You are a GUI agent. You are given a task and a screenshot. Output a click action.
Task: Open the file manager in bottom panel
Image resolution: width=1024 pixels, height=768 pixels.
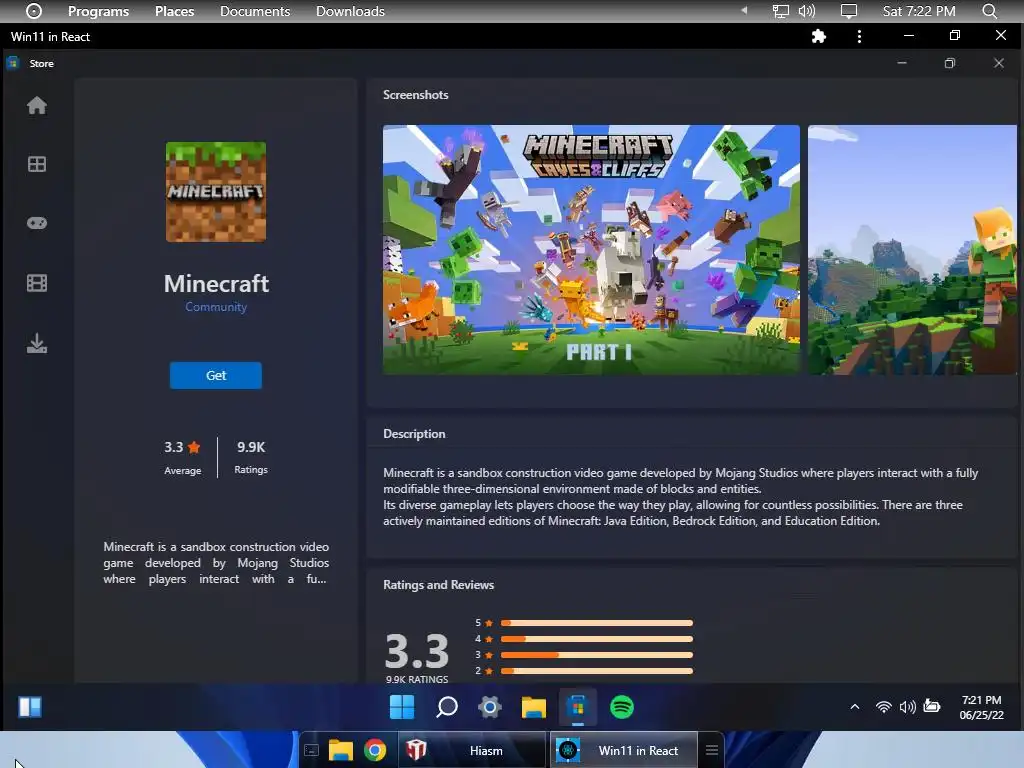tap(340, 750)
